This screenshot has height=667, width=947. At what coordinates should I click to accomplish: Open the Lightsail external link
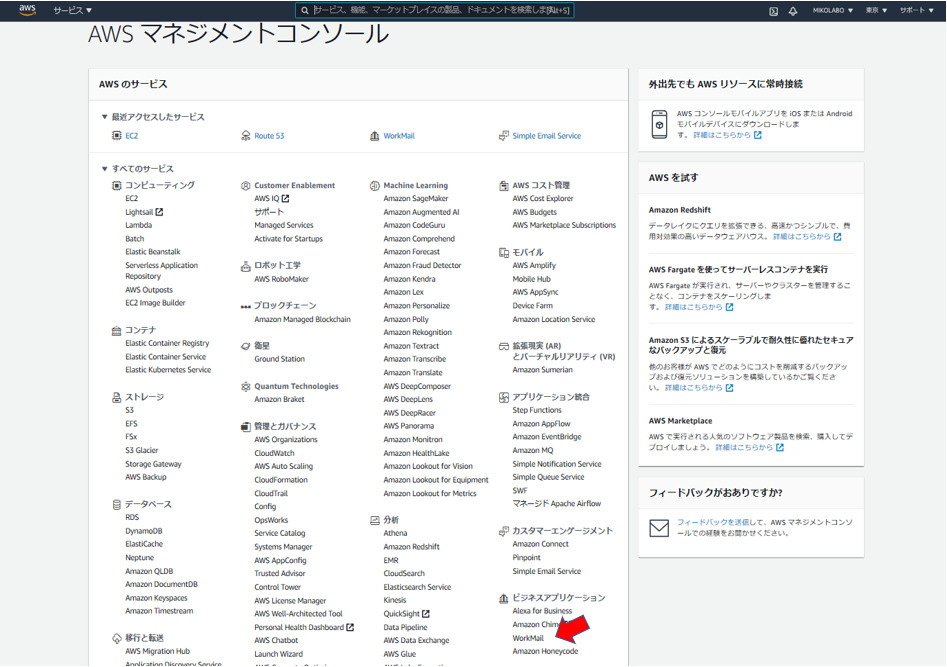[144, 212]
